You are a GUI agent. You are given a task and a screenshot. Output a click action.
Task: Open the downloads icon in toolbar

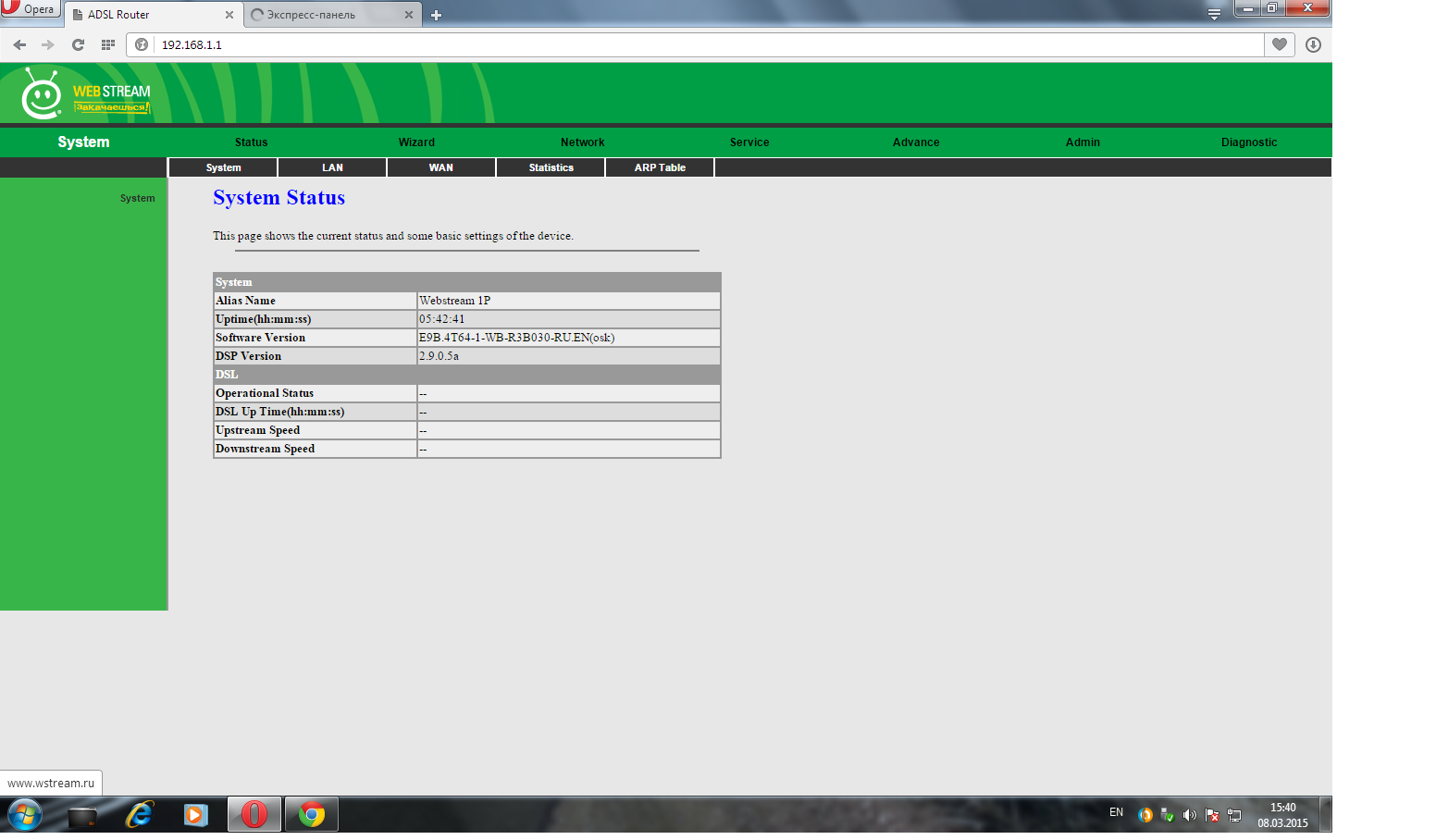tap(1313, 44)
